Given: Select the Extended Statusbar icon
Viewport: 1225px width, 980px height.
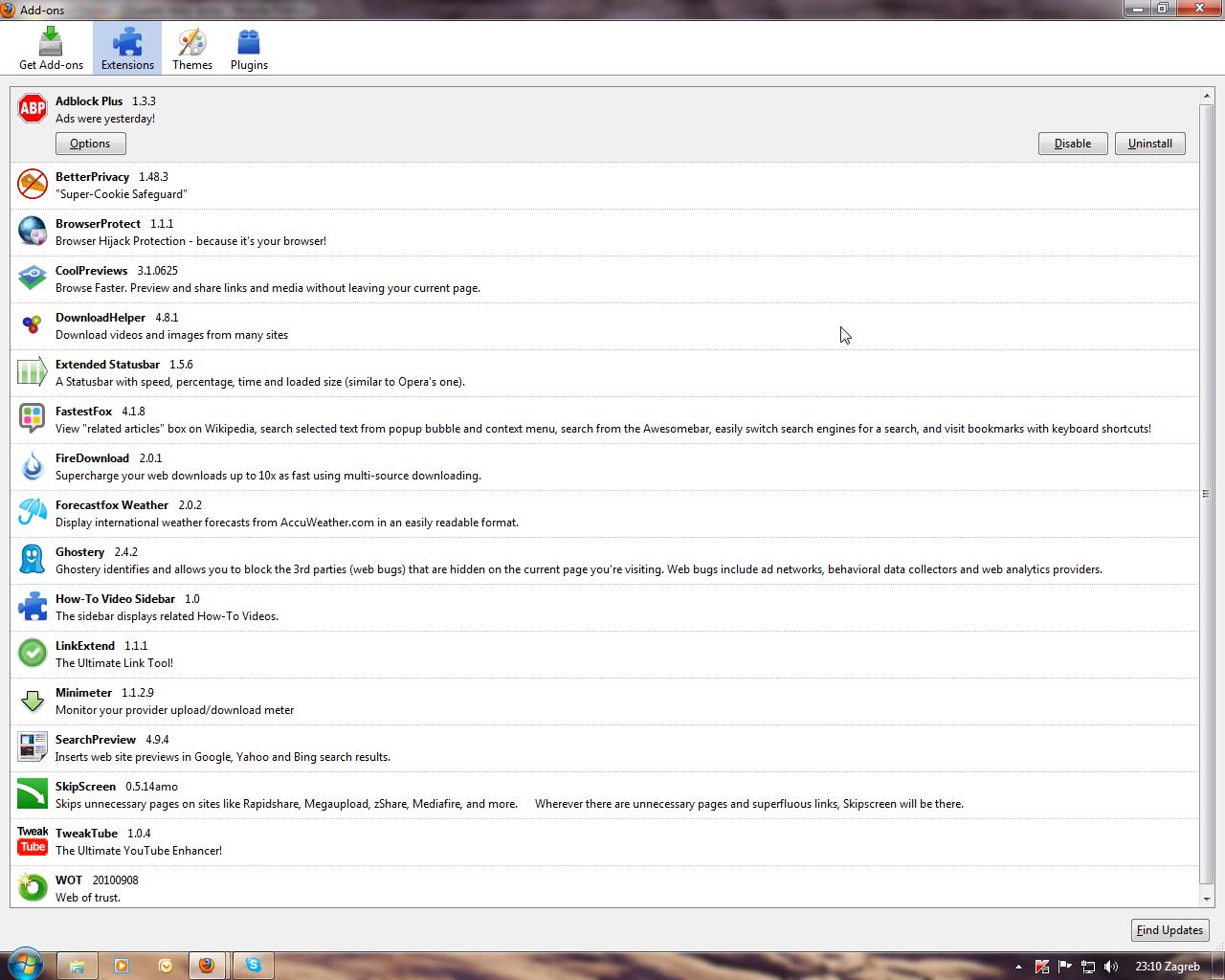Looking at the screenshot, I should click(33, 371).
